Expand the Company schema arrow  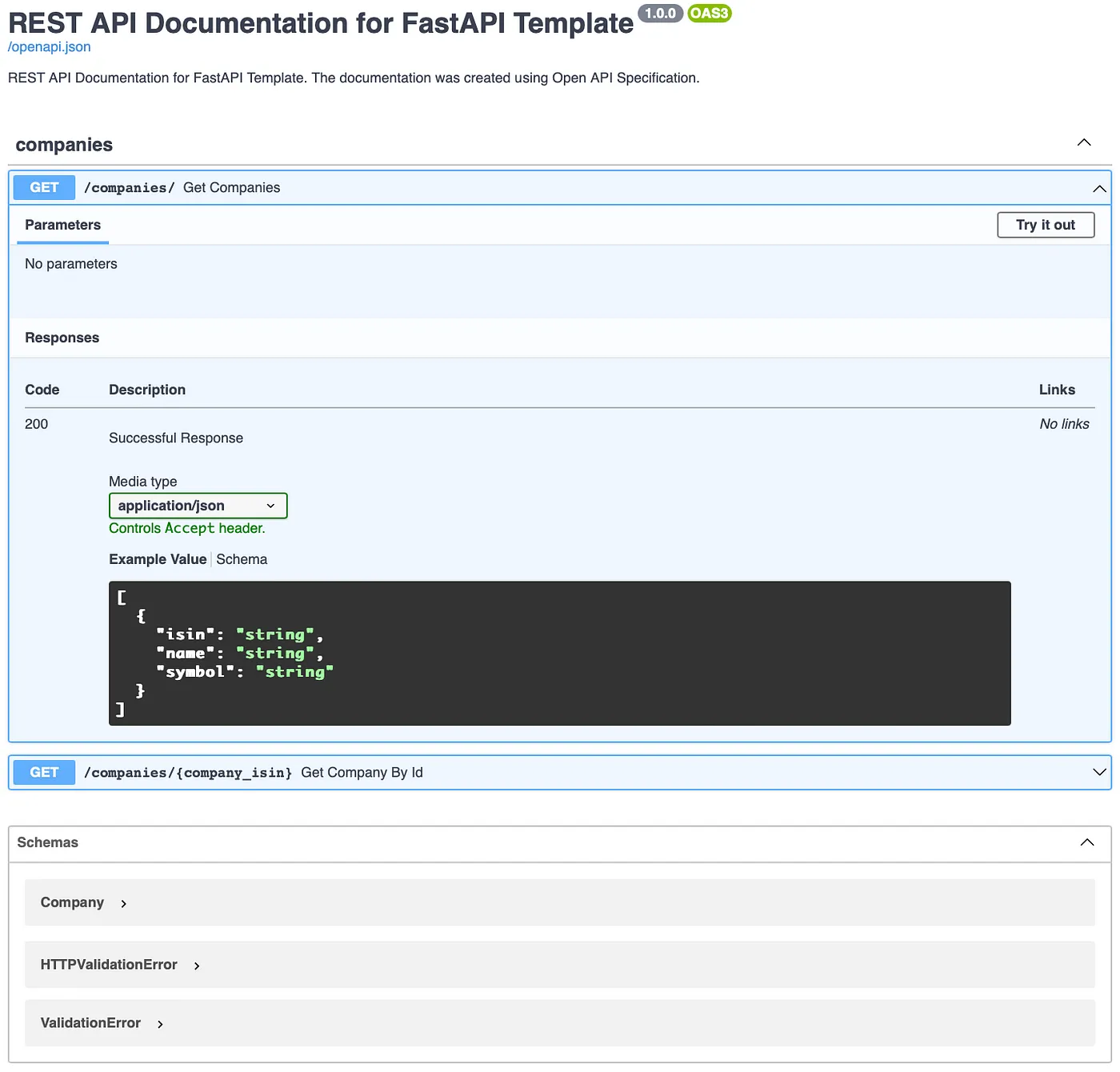(123, 904)
